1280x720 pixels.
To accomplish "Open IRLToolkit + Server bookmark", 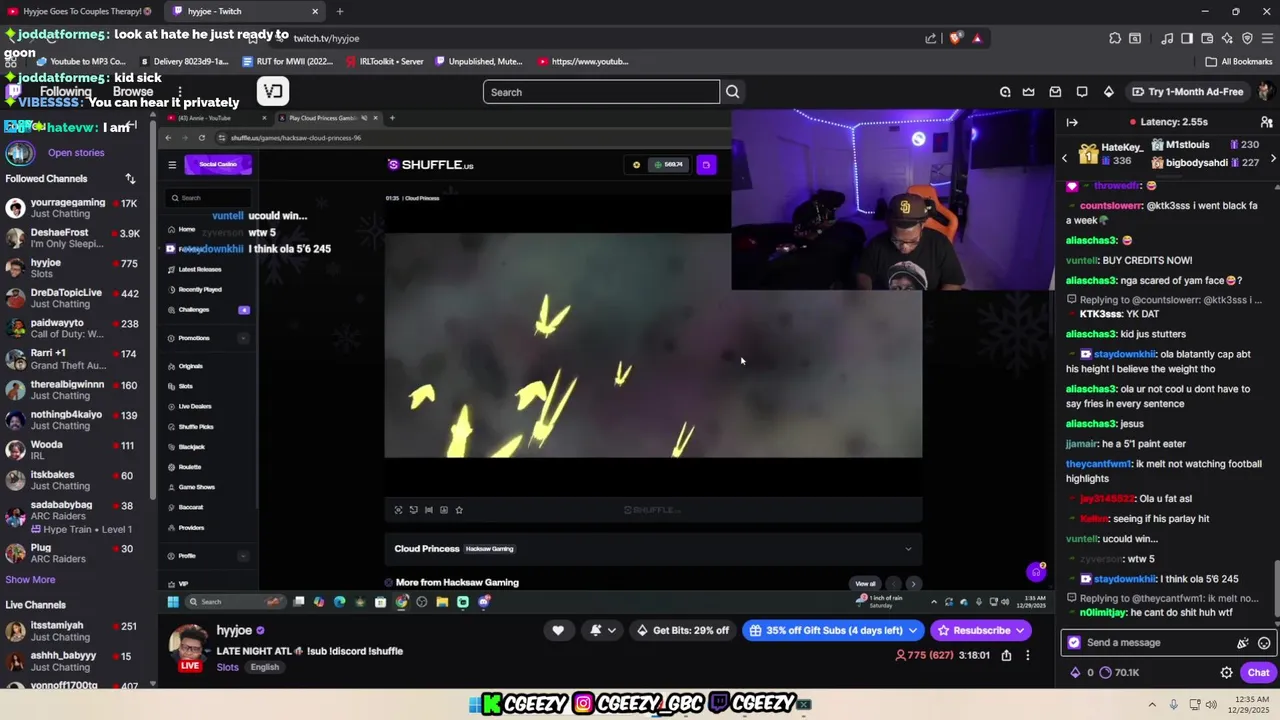I will 384,61.
